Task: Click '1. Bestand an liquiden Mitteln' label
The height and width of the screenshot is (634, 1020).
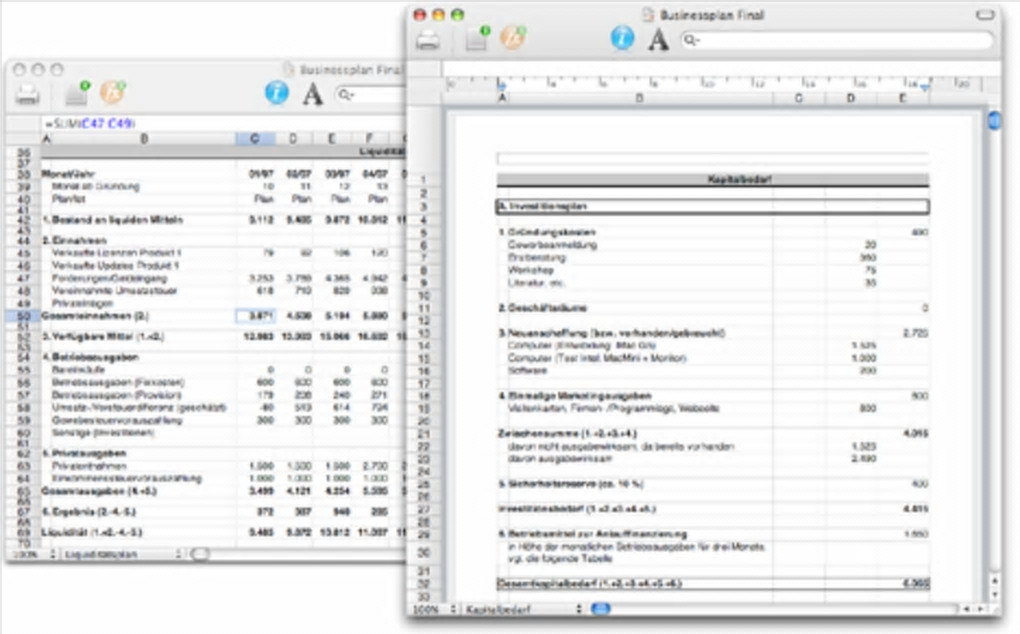Action: pyautogui.click(x=112, y=220)
